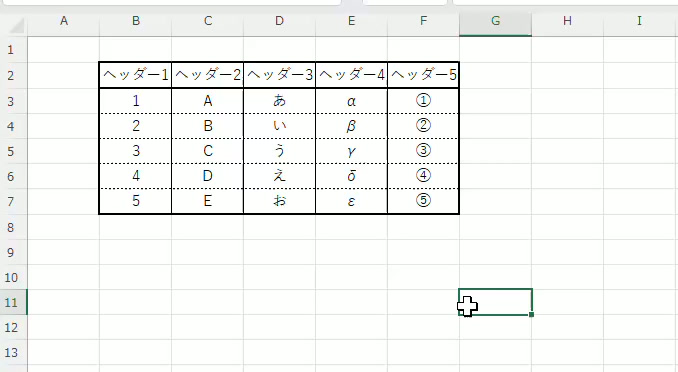The width and height of the screenshot is (678, 372).
Task: Select column G header
Action: pyautogui.click(x=496, y=21)
